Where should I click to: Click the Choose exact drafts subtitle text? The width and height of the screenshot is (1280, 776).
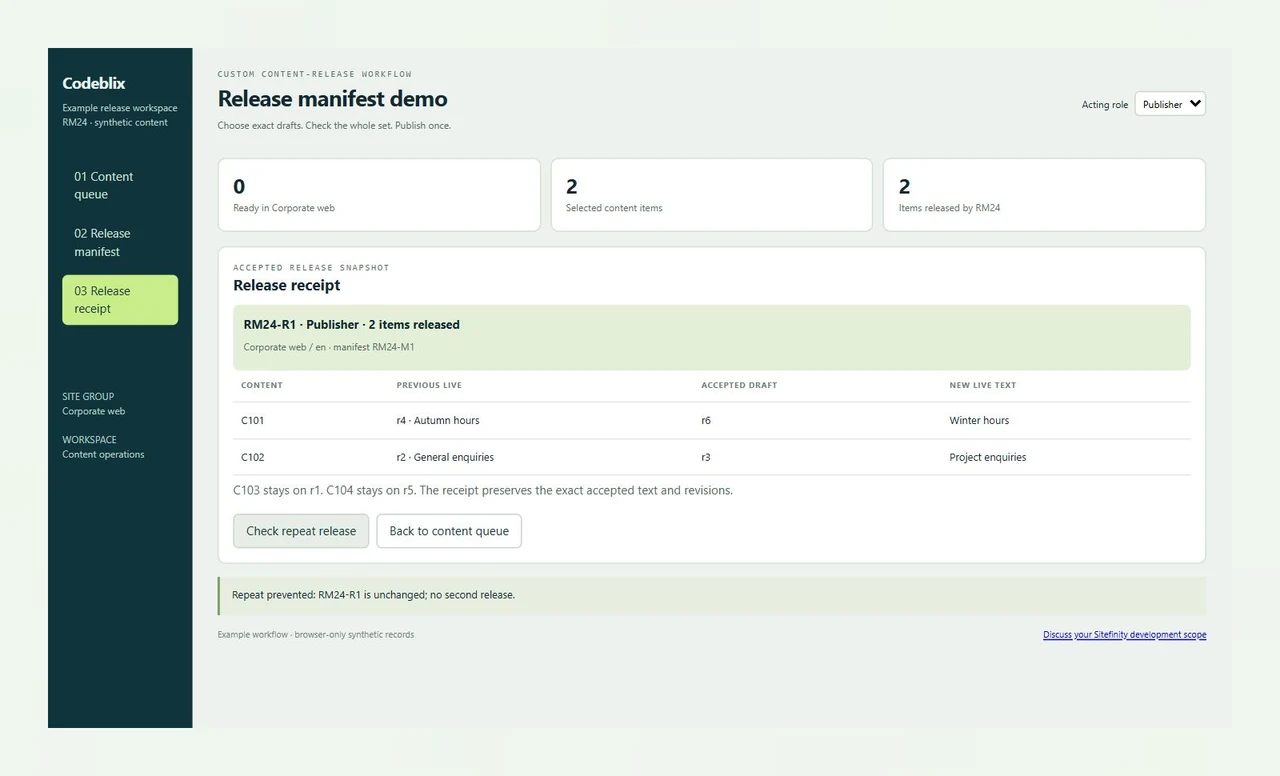tap(334, 126)
